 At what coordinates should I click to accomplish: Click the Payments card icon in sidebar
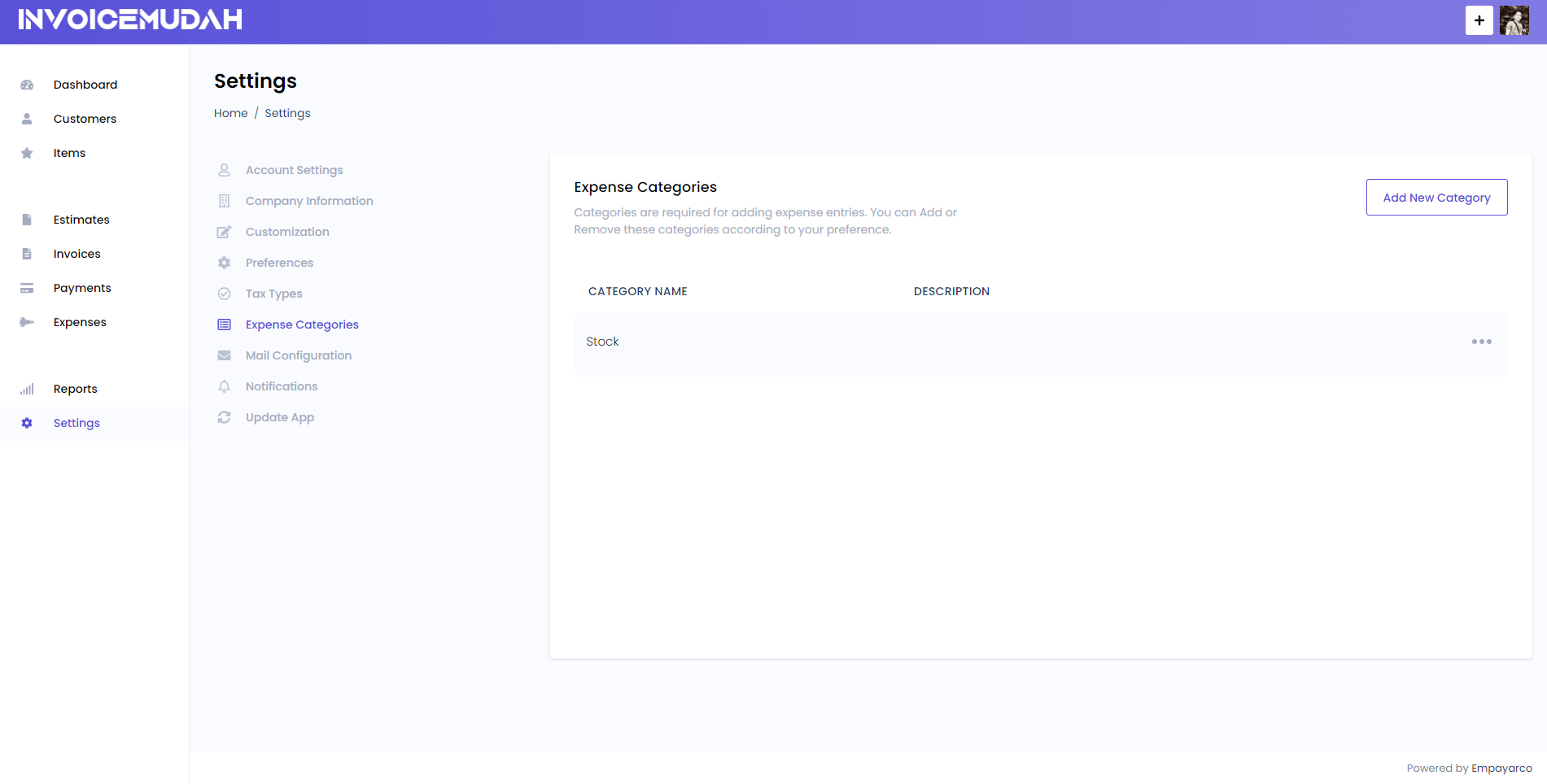[x=27, y=287]
